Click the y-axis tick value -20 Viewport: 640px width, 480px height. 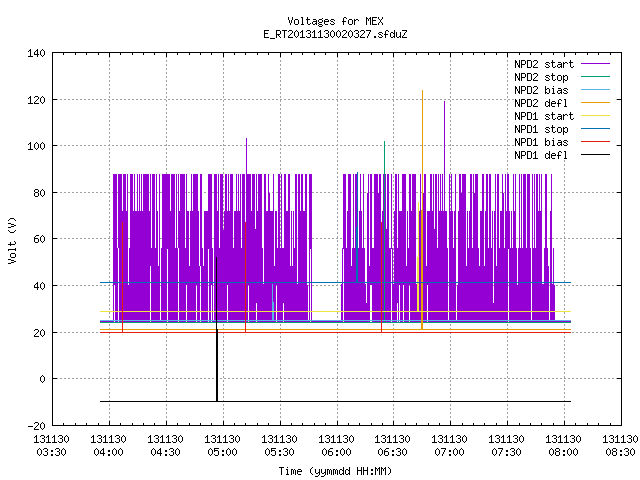36,426
